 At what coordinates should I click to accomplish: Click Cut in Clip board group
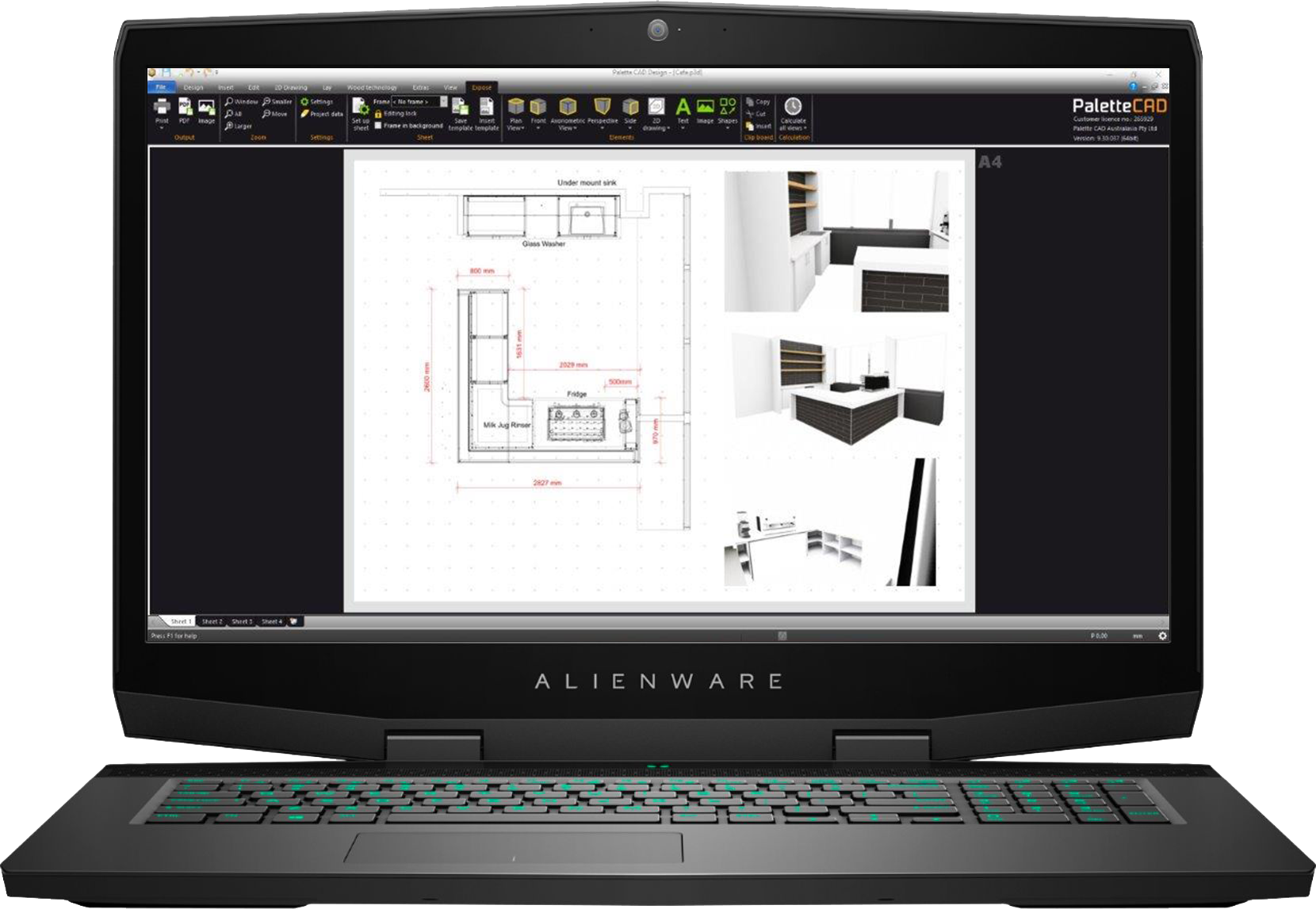pyautogui.click(x=756, y=114)
